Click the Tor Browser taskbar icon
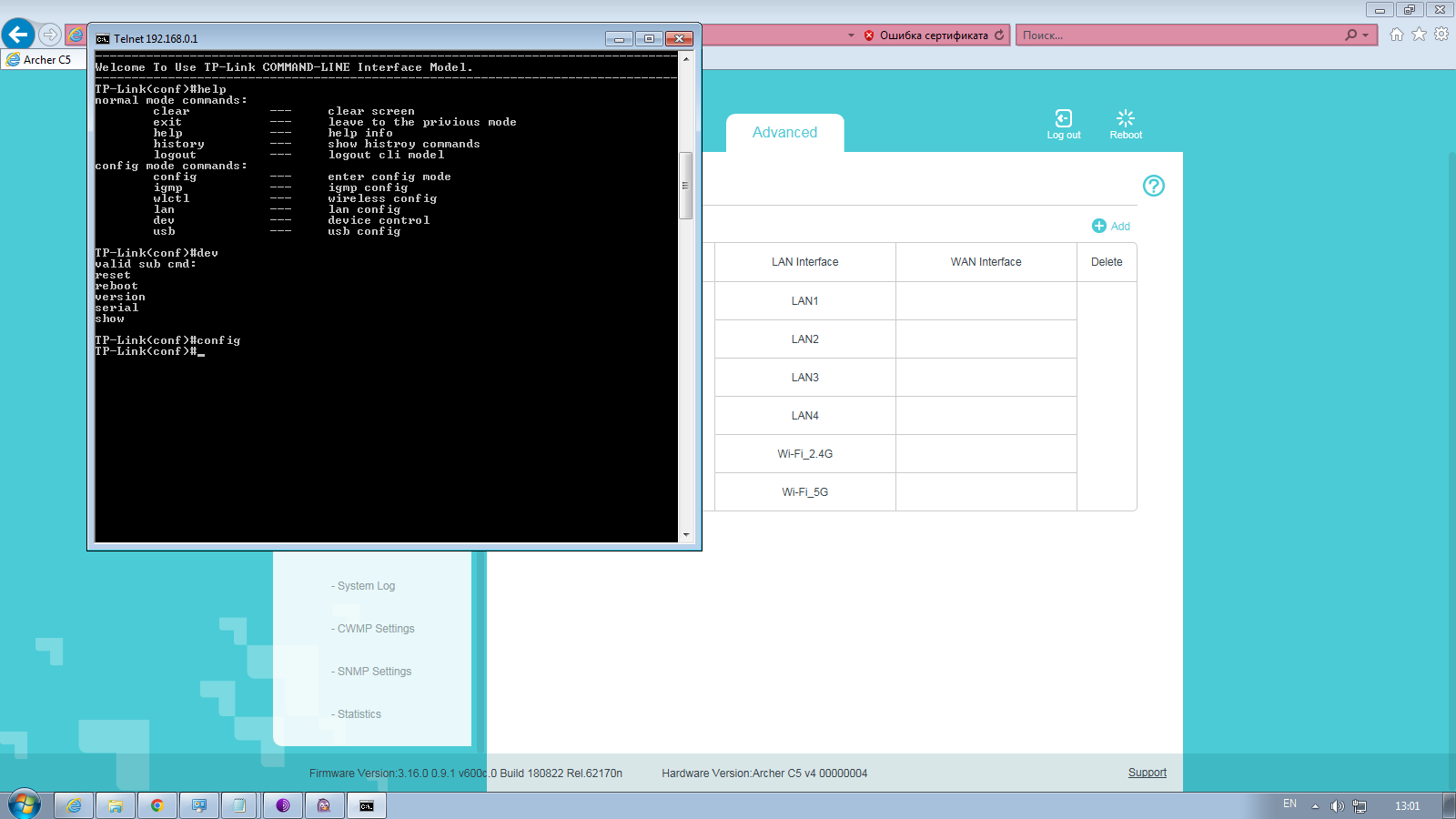 point(283,805)
